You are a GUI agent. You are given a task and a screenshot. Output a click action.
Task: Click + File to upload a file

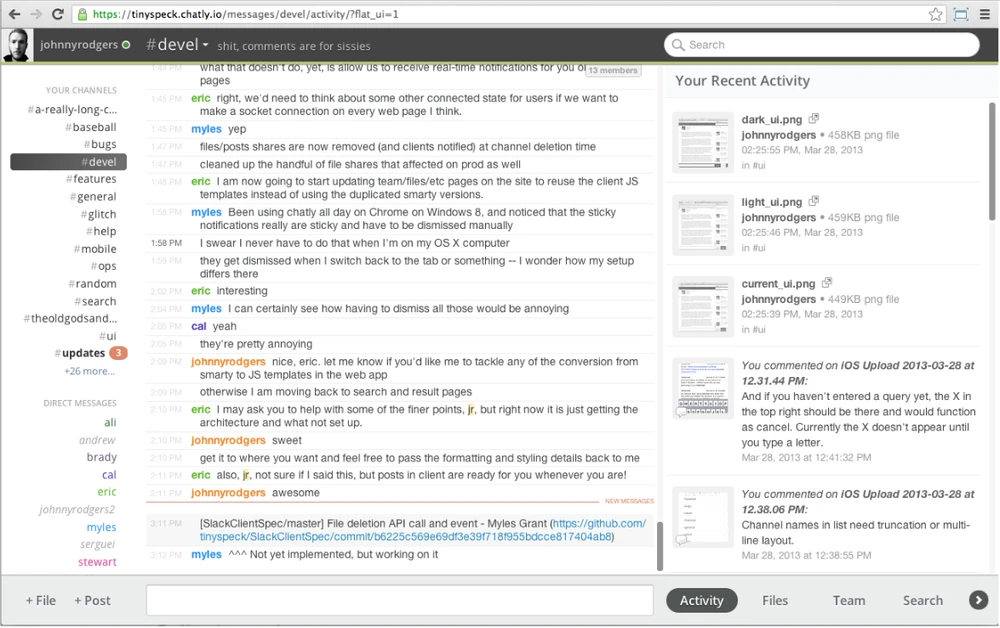(x=41, y=601)
